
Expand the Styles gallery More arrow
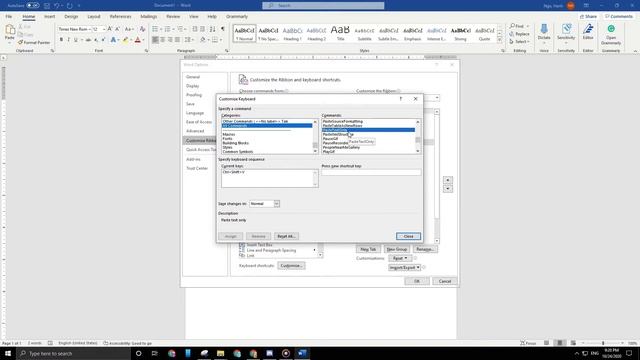[x=500, y=40]
